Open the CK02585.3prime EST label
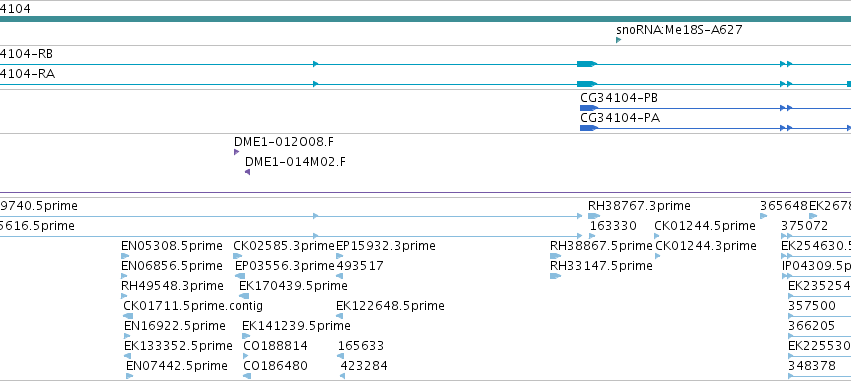 (x=284, y=246)
